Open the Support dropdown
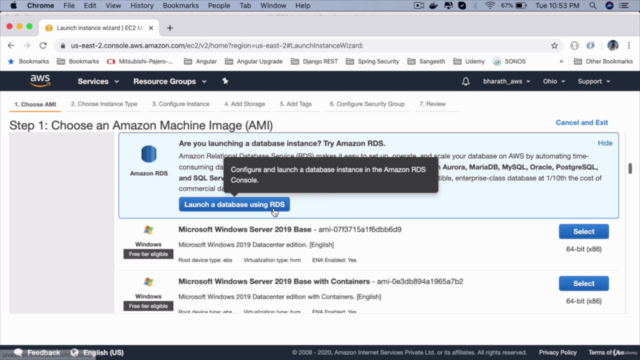 (x=594, y=81)
